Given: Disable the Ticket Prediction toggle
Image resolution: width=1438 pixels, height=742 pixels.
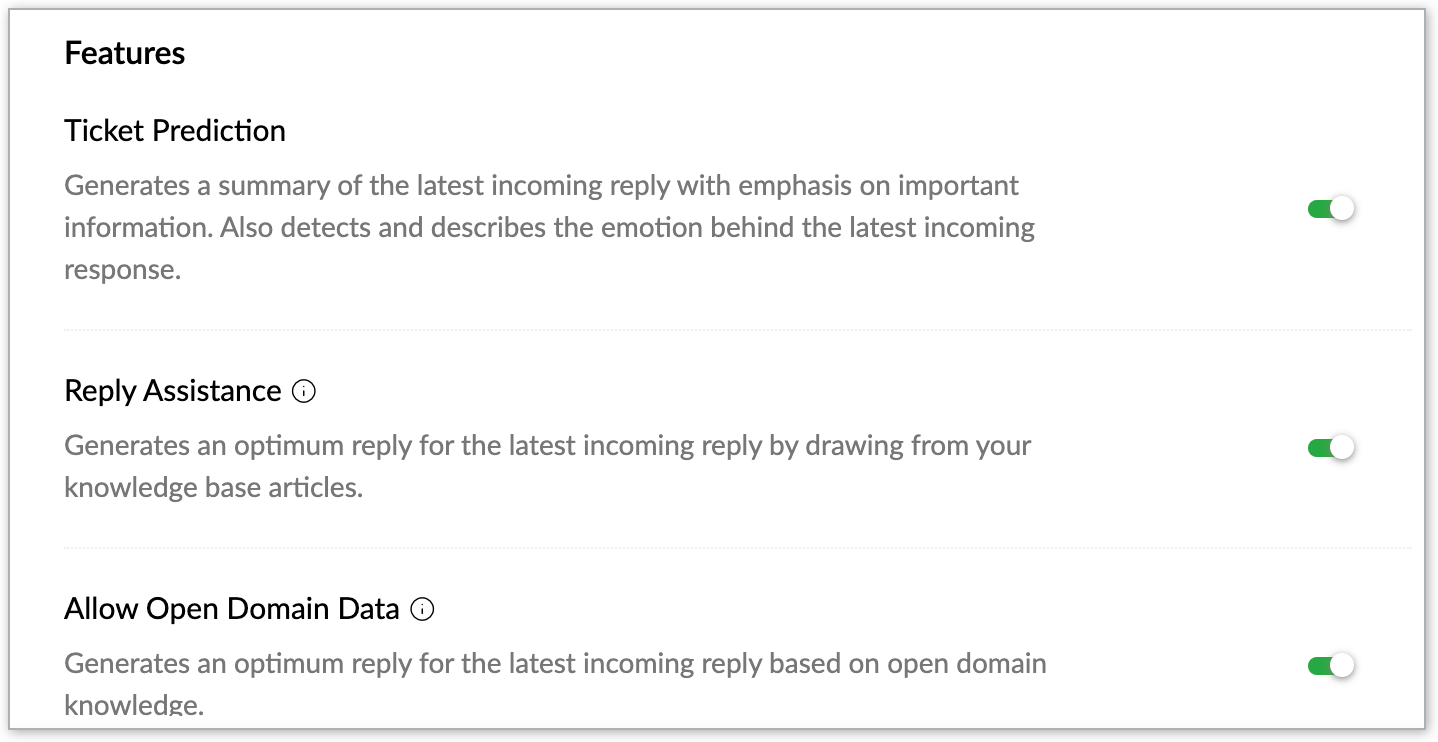Looking at the screenshot, I should tap(1330, 209).
